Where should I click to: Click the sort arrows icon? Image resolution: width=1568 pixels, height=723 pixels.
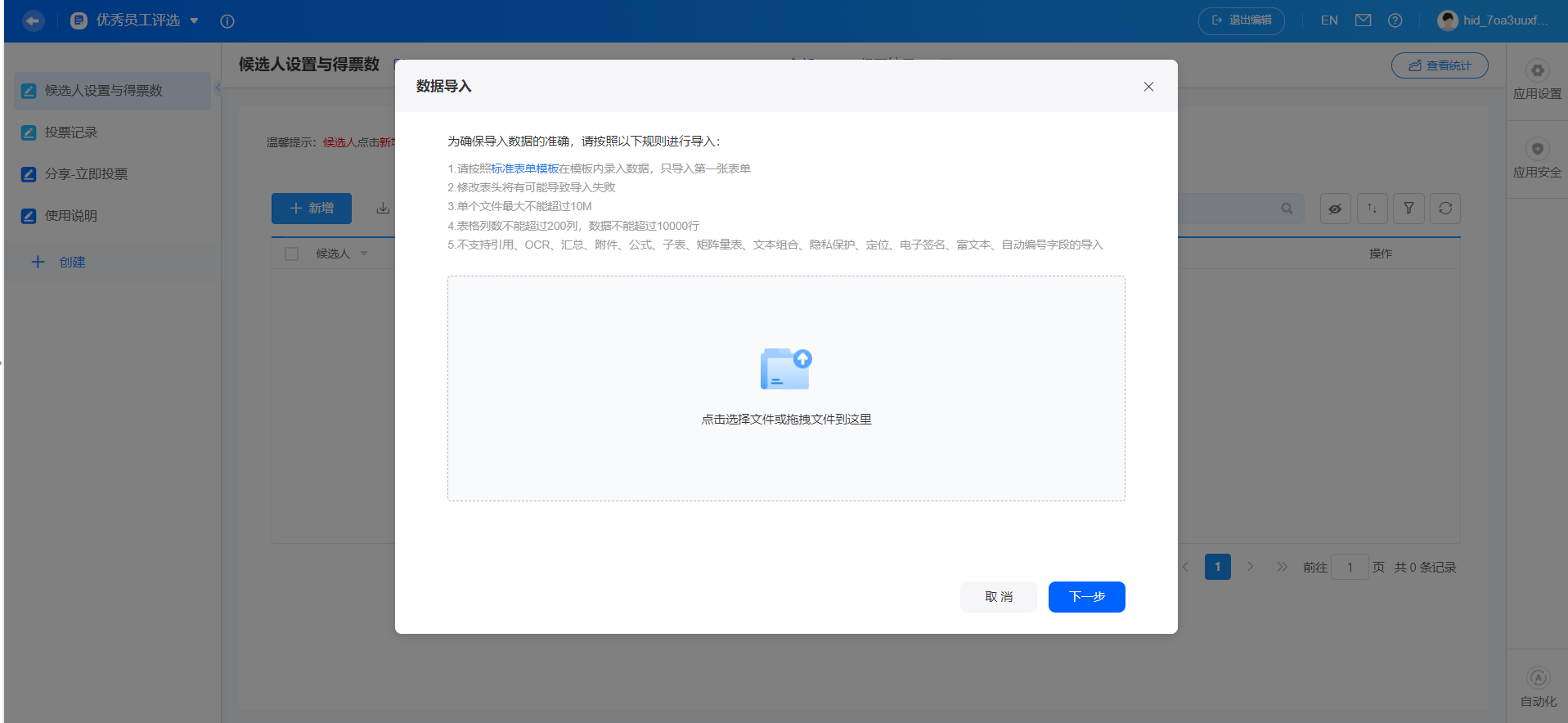click(1372, 209)
